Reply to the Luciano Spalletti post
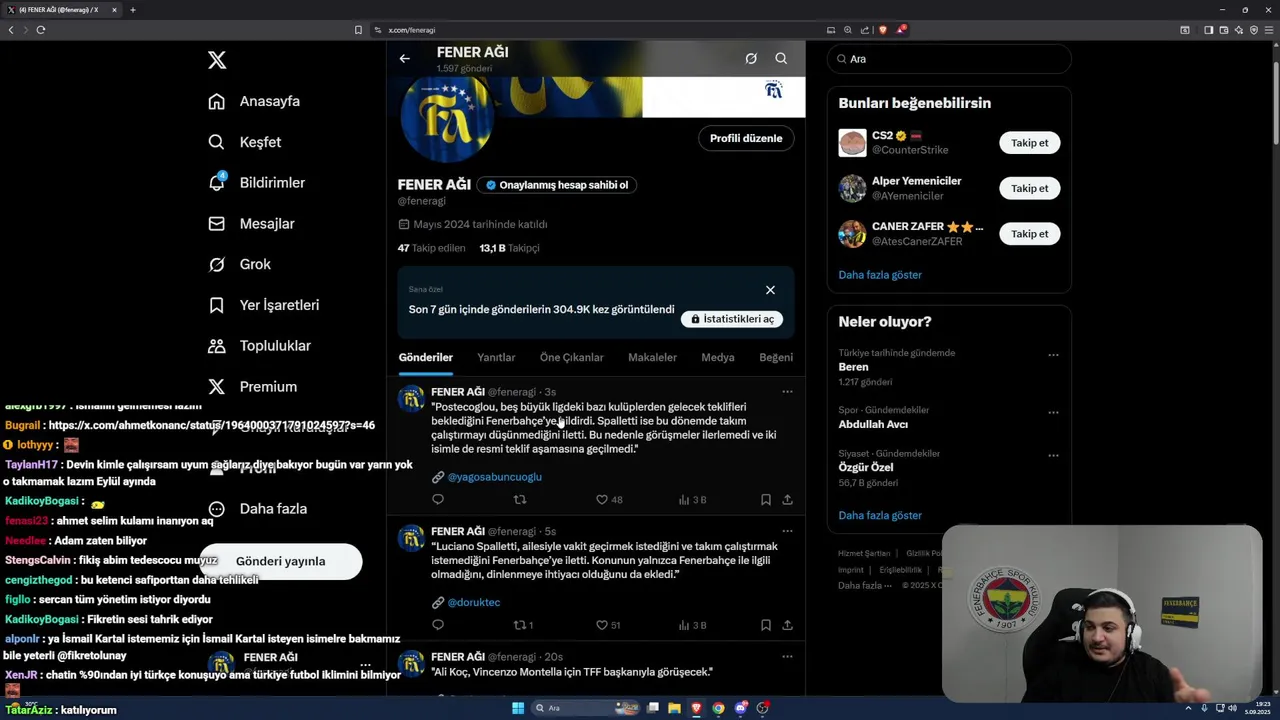Screen dimensions: 1280x720 [438, 625]
